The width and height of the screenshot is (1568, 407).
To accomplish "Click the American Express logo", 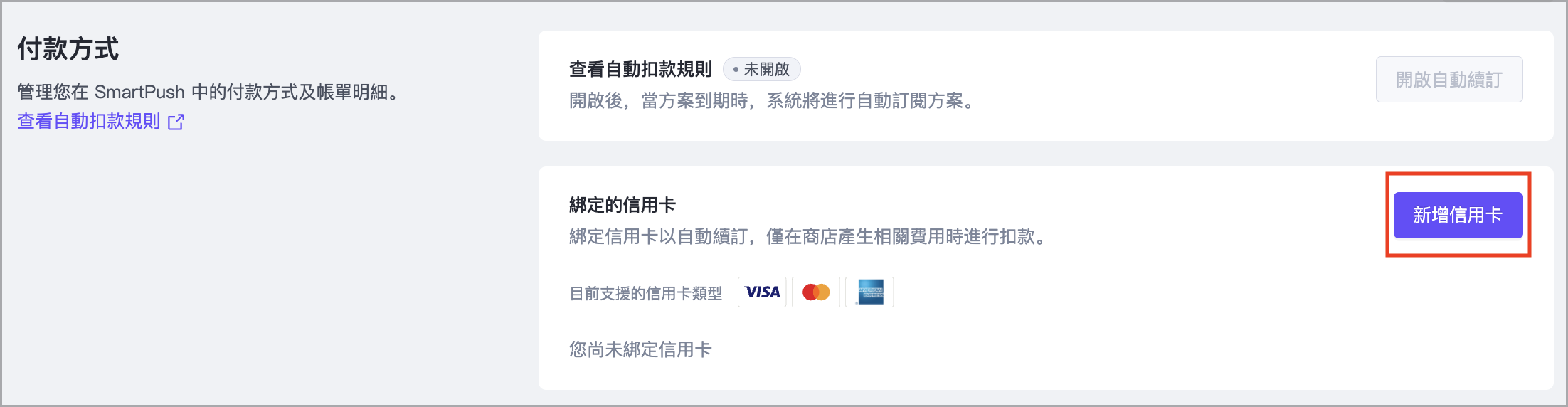I will [x=869, y=292].
